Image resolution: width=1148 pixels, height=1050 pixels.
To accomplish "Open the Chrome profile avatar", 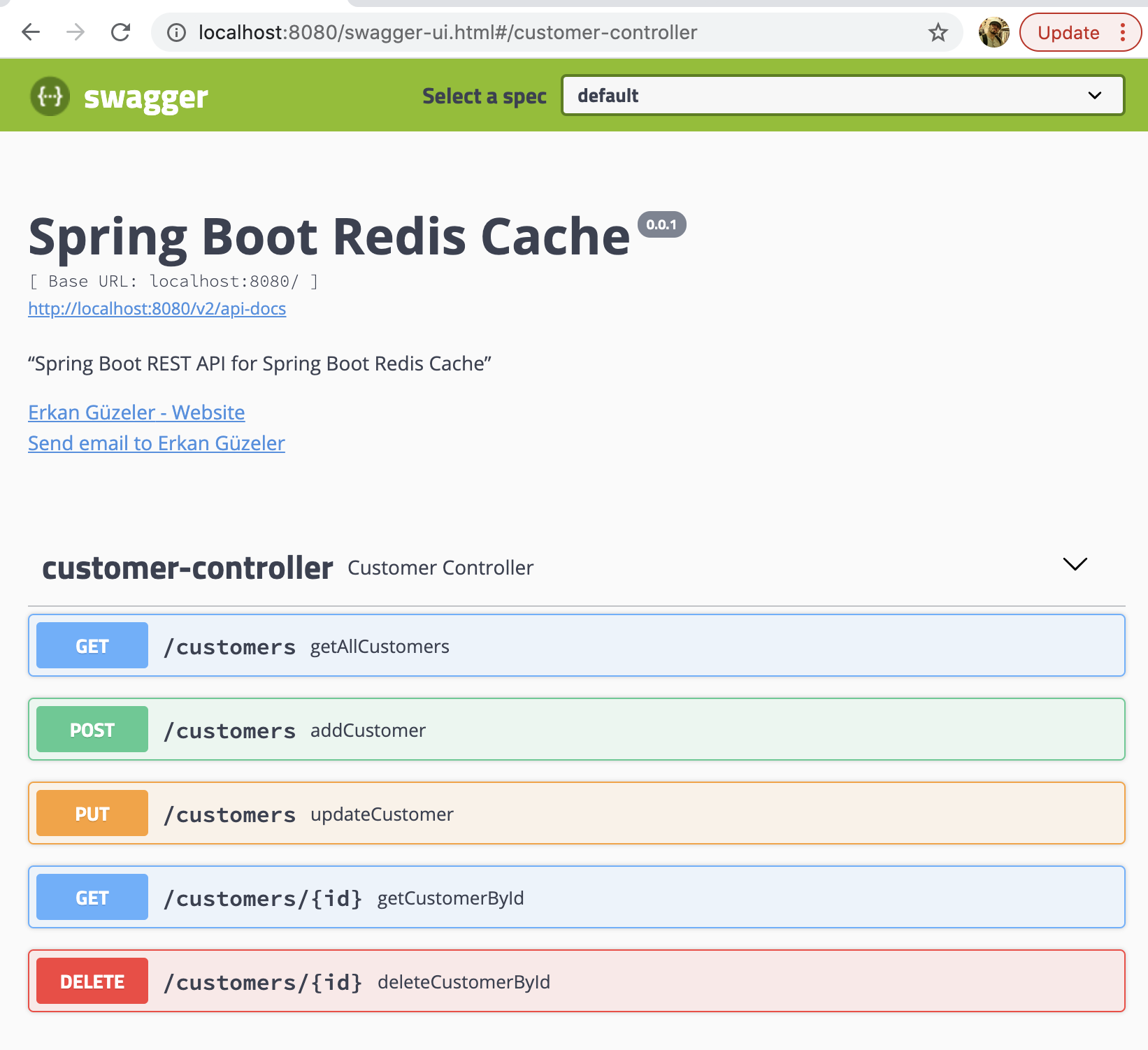I will coord(993,32).
